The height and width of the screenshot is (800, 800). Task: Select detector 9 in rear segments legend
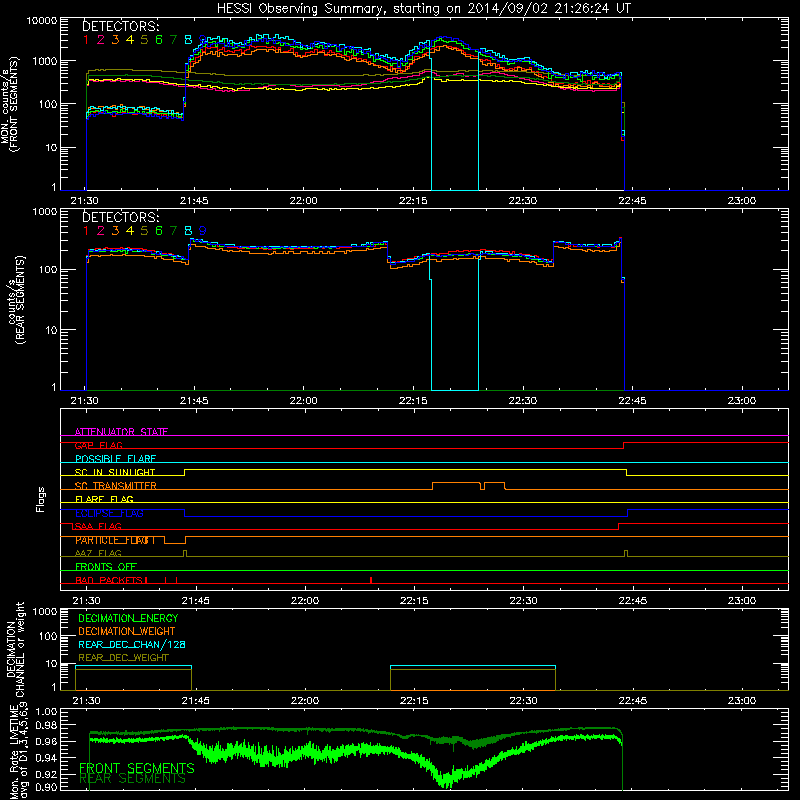click(203, 231)
